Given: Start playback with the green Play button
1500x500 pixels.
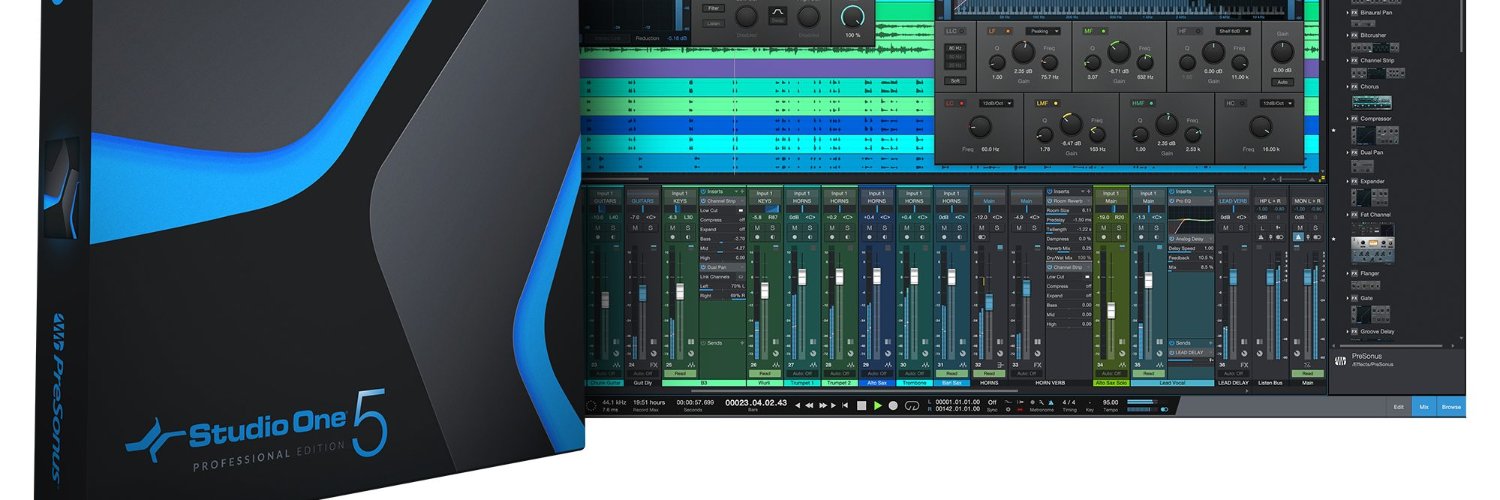Looking at the screenshot, I should (x=878, y=405).
